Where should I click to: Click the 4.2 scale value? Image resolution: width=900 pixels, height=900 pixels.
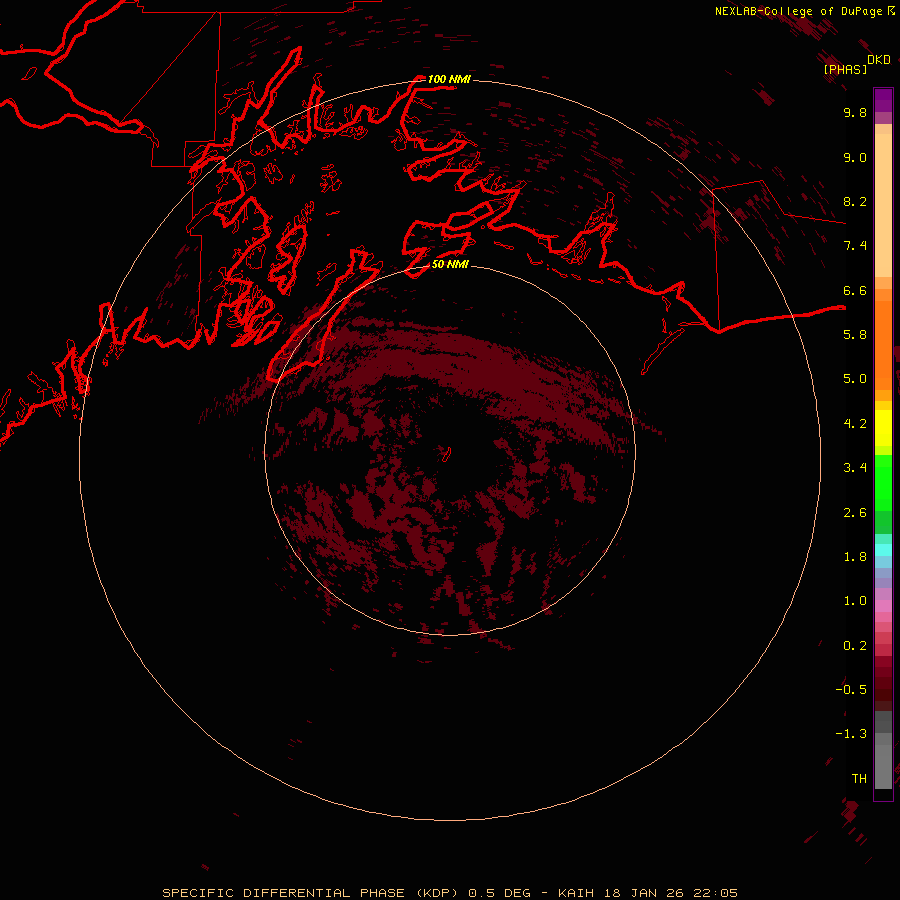[x=855, y=424]
